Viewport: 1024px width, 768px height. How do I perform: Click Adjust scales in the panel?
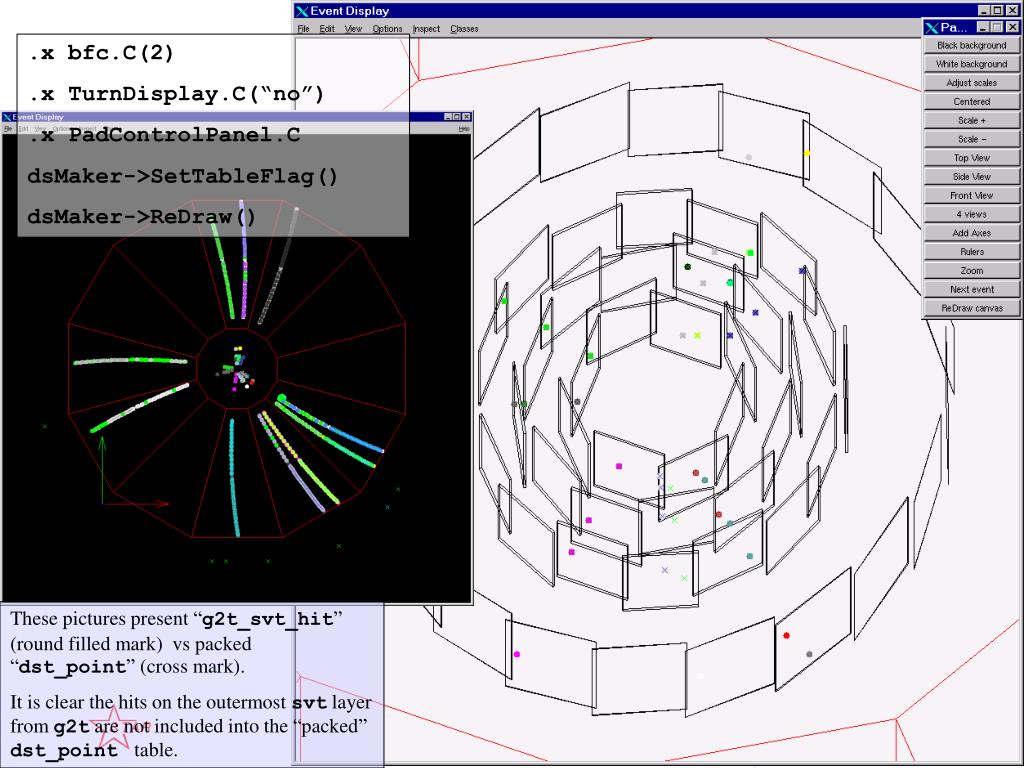tap(971, 83)
